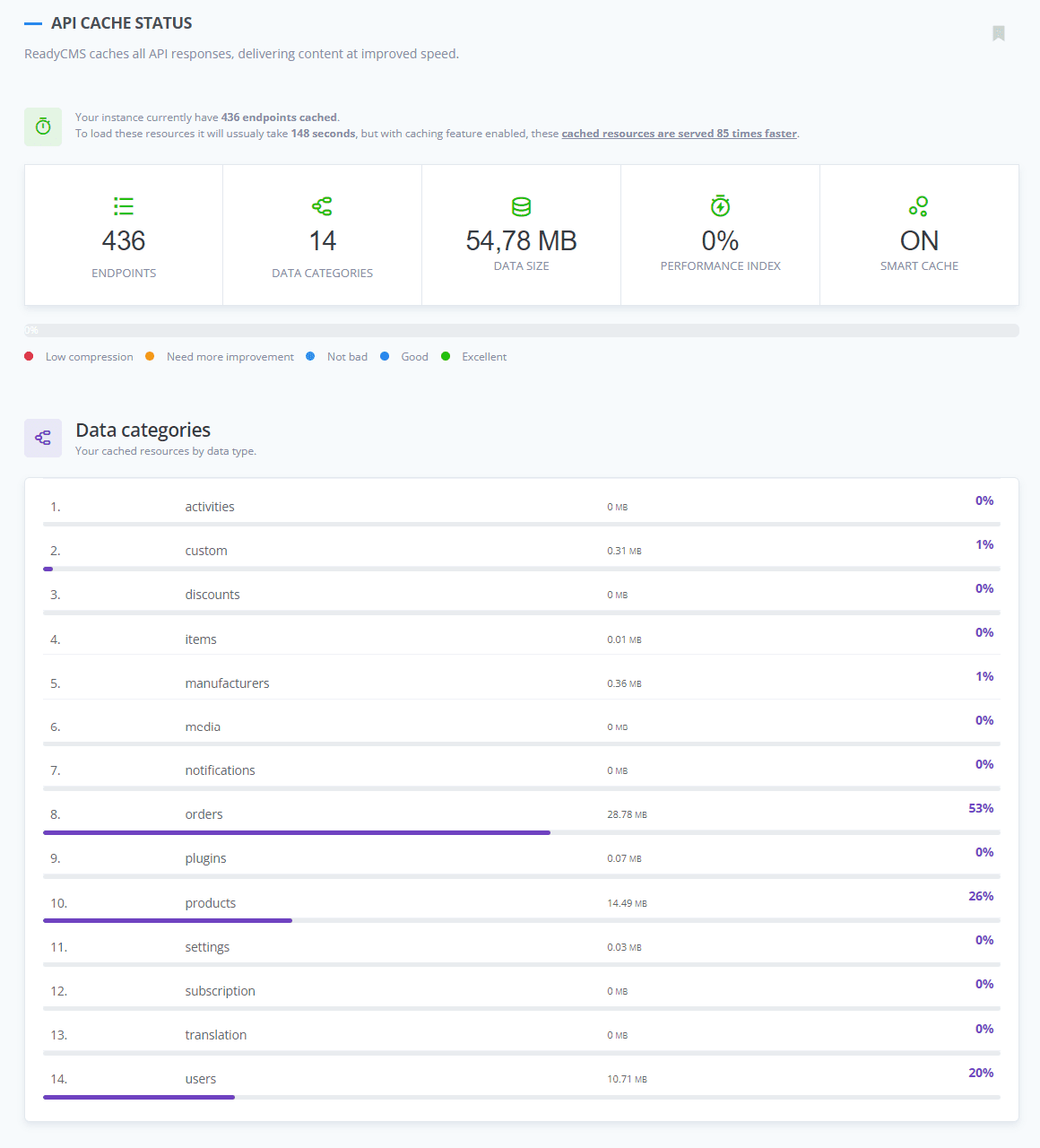Click the orange Need more improvement legend dot
The width and height of the screenshot is (1040, 1148).
(150, 356)
